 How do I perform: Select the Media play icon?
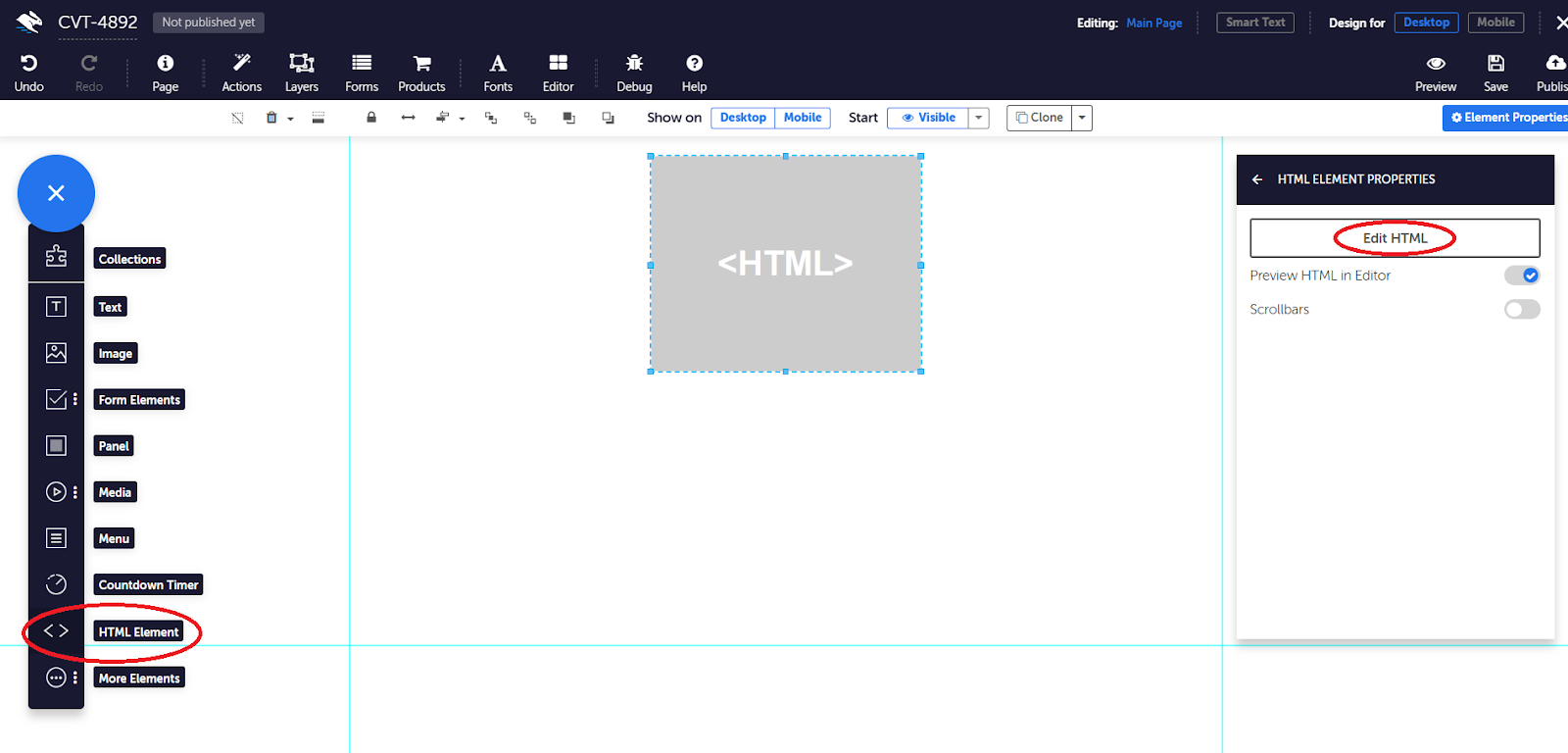coord(56,492)
